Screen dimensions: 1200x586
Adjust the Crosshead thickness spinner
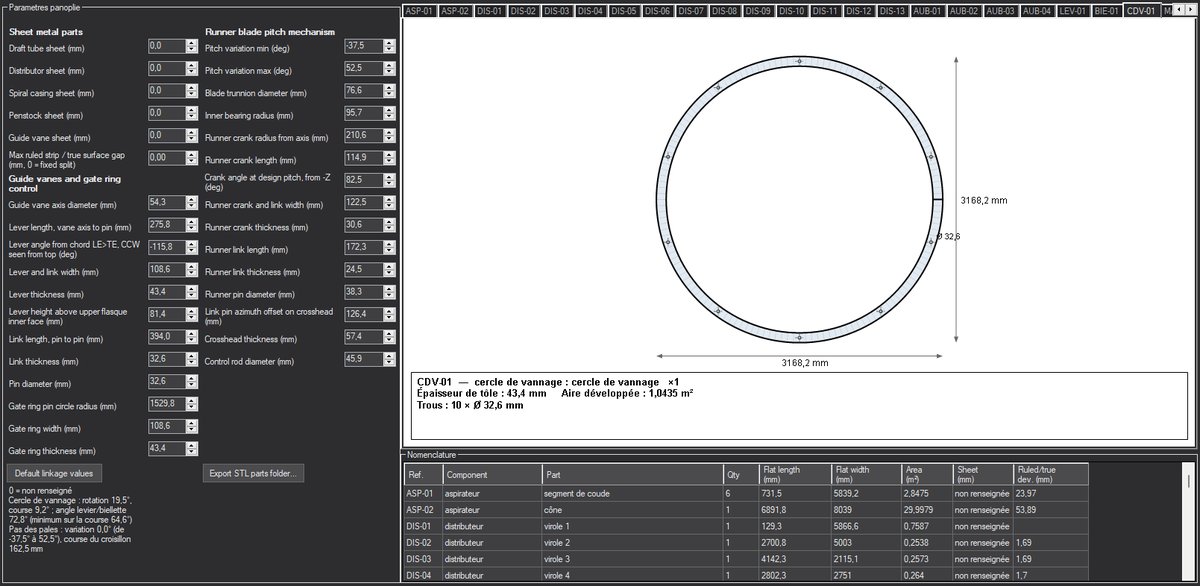389,337
